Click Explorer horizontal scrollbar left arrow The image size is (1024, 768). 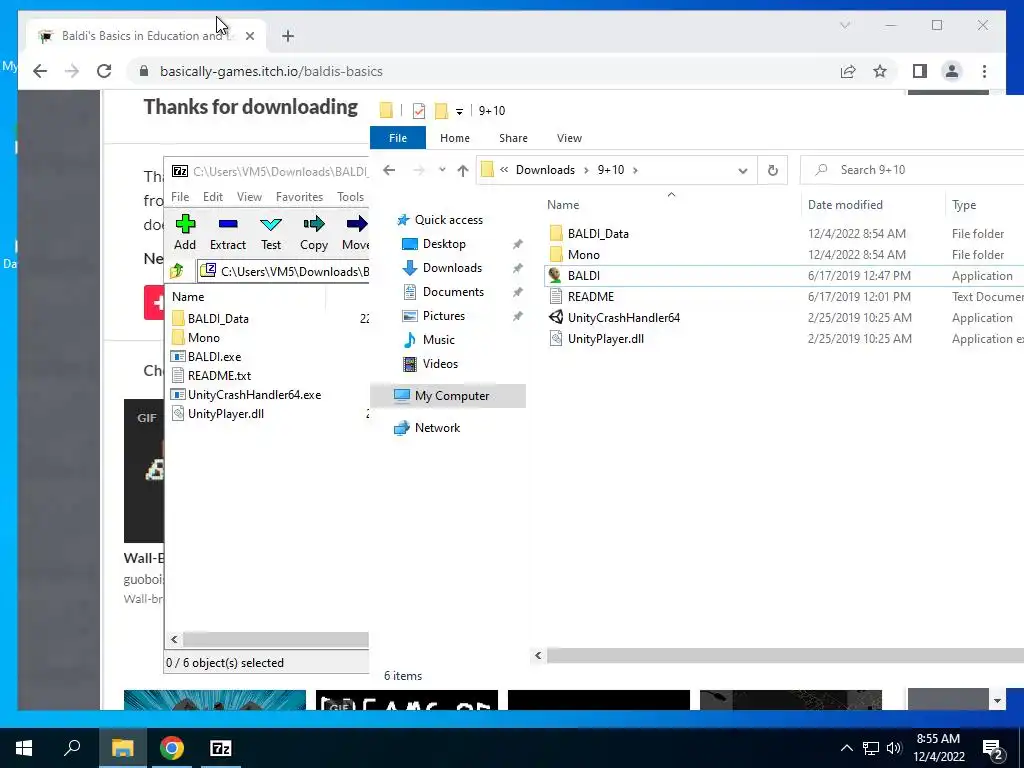point(538,655)
